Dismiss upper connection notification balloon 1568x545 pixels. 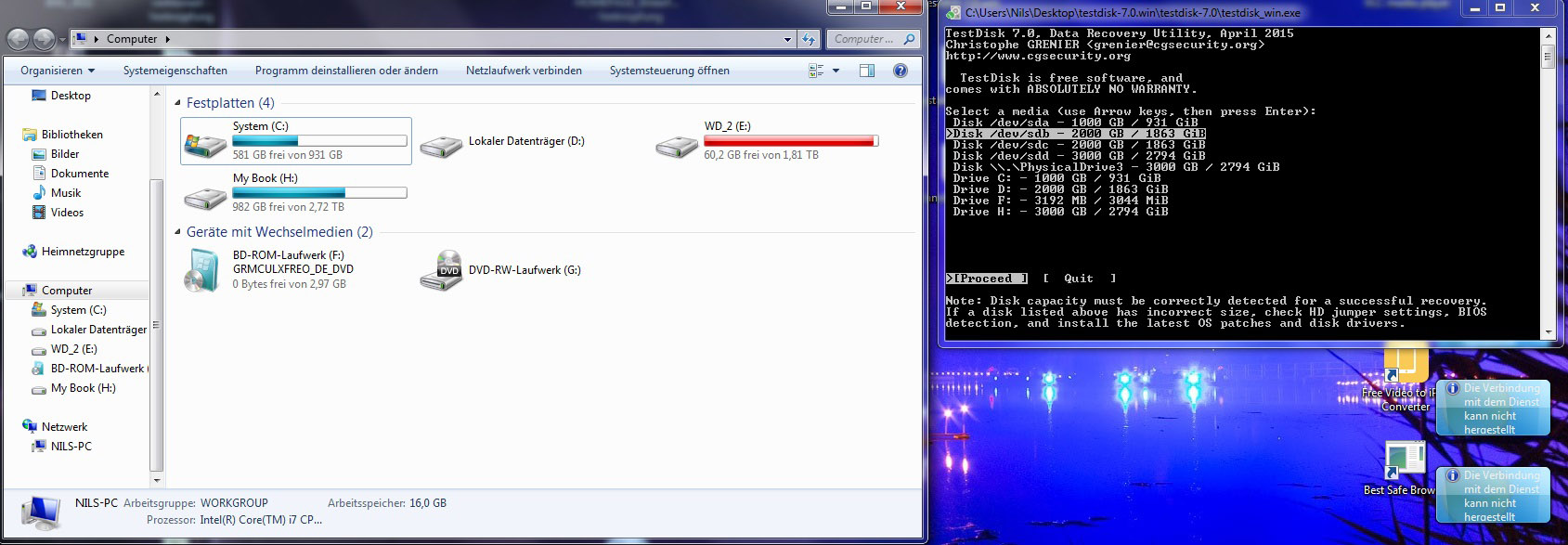tap(1493, 408)
